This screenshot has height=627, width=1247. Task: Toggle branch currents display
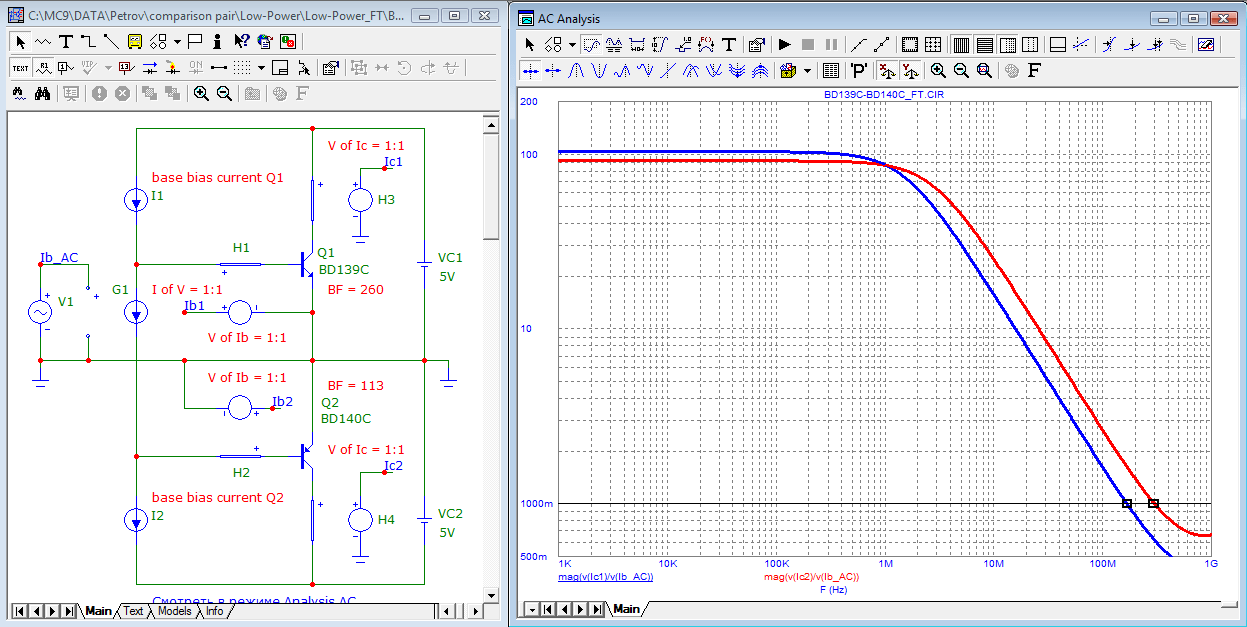(149, 67)
